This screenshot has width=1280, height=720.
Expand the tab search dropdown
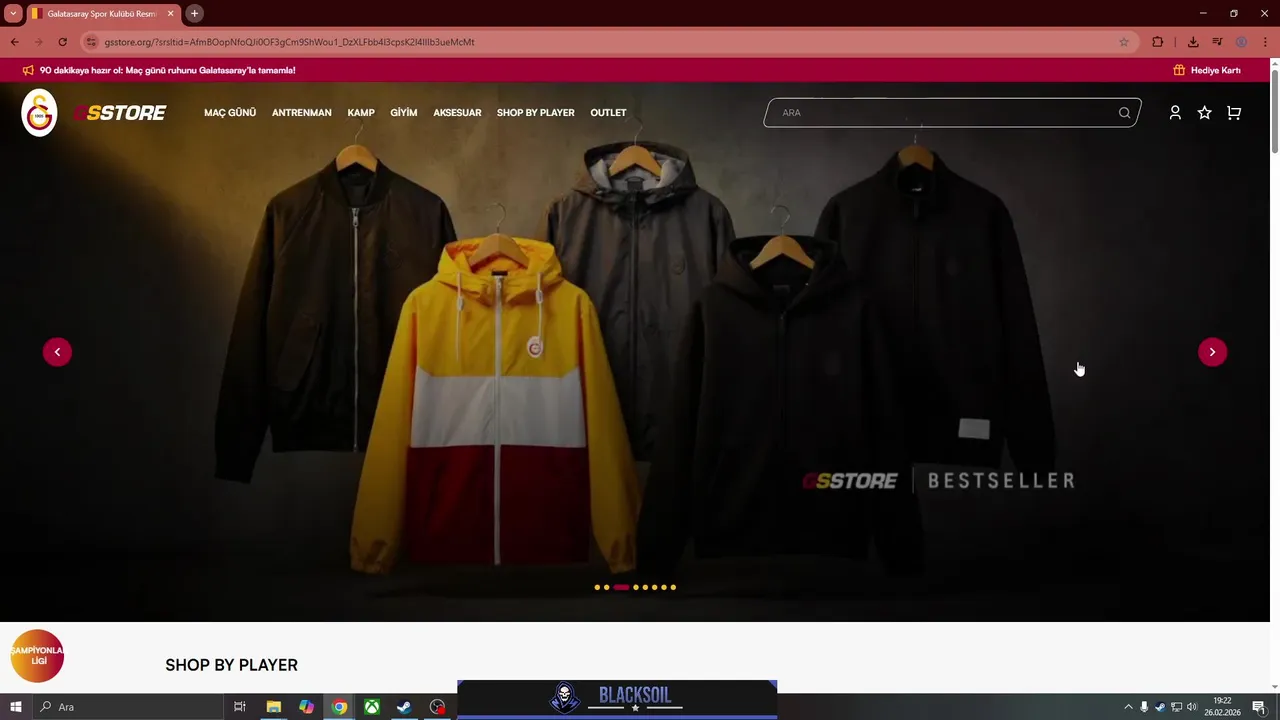click(13, 13)
